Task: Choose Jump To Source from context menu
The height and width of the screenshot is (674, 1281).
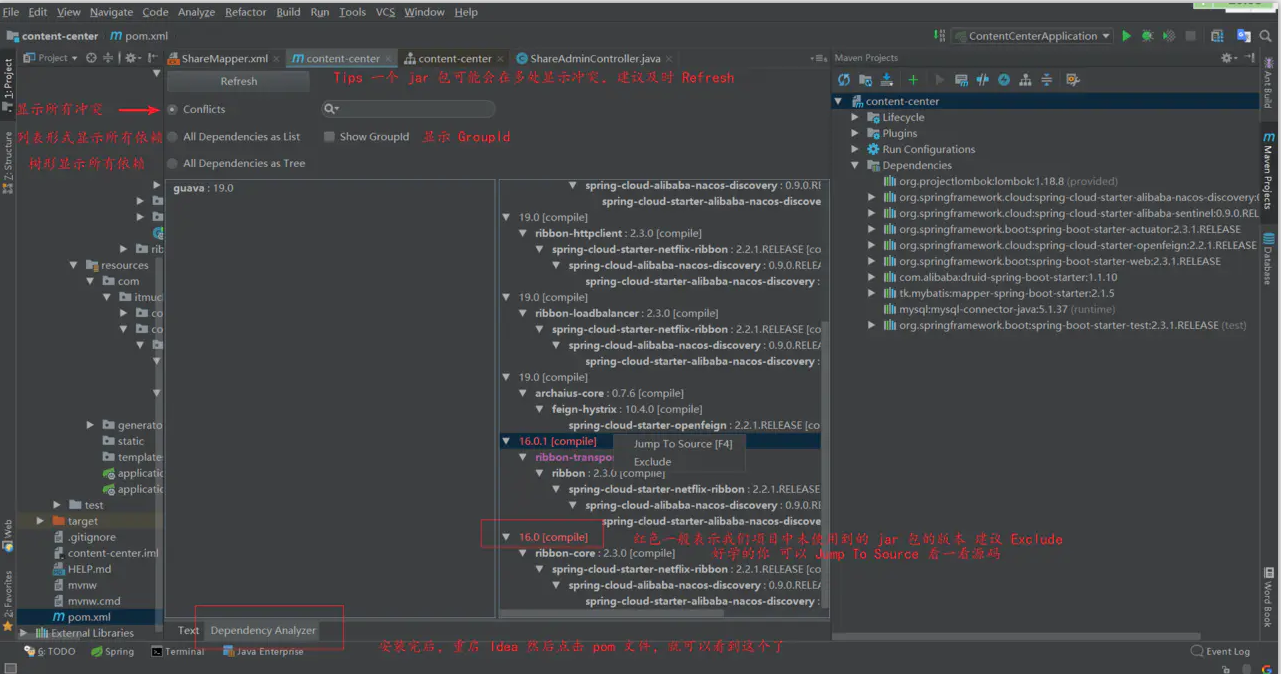Action: pyautogui.click(x=682, y=444)
